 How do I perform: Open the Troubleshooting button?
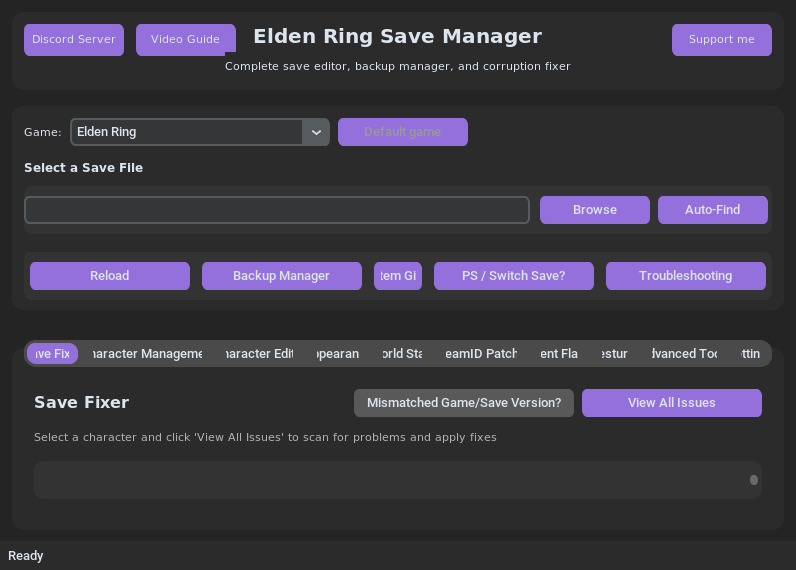685,276
